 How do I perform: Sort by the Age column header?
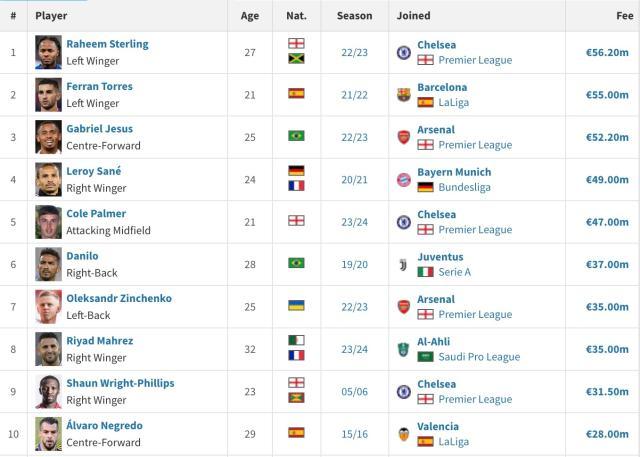point(249,16)
